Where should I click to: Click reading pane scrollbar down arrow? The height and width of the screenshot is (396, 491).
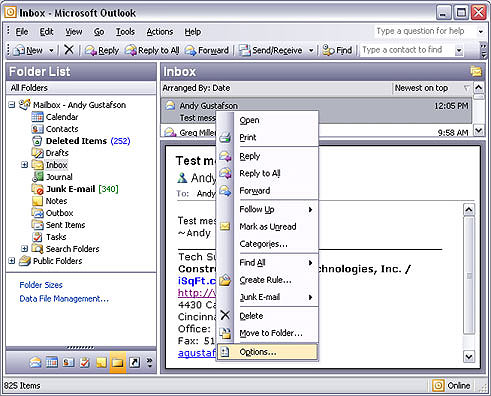click(469, 357)
